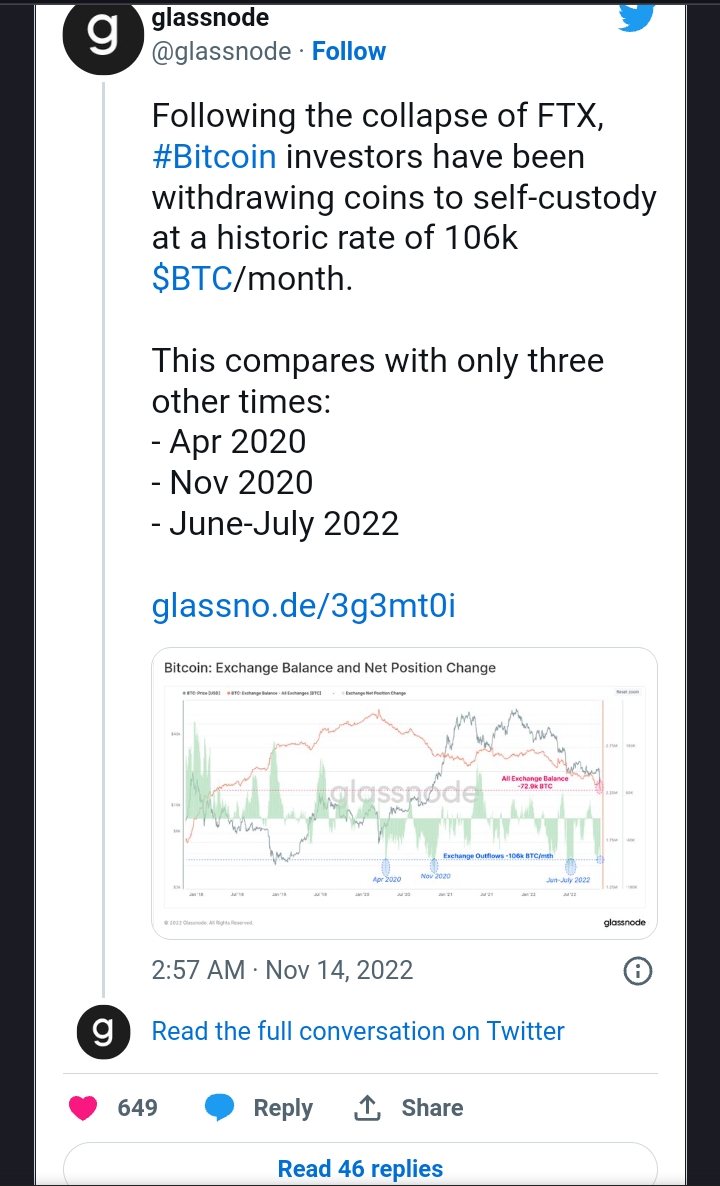Click the glassnode display name
This screenshot has width=720, height=1186.
coord(210,17)
